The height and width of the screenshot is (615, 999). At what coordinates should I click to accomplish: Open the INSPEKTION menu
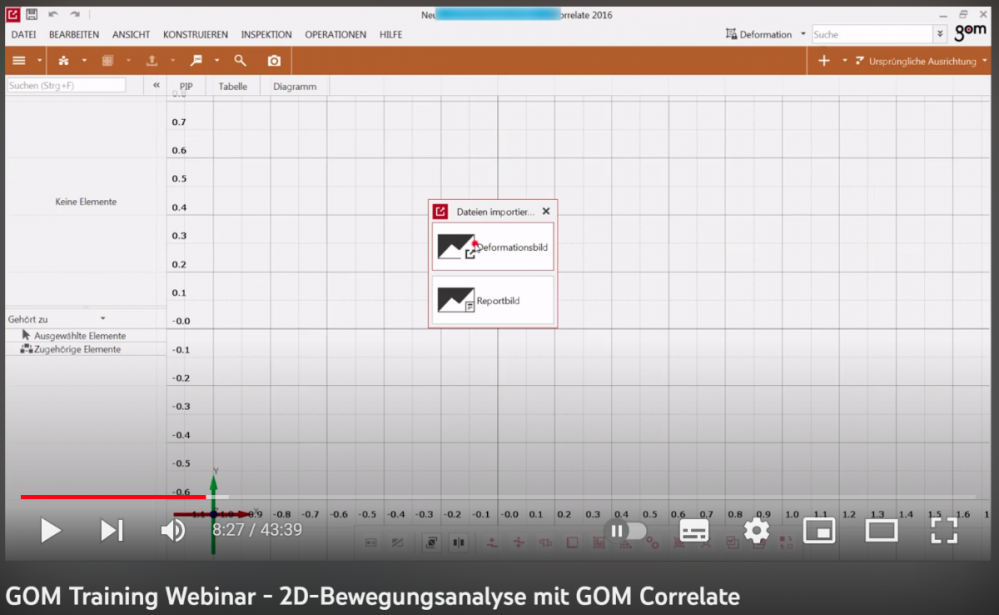tap(266, 34)
